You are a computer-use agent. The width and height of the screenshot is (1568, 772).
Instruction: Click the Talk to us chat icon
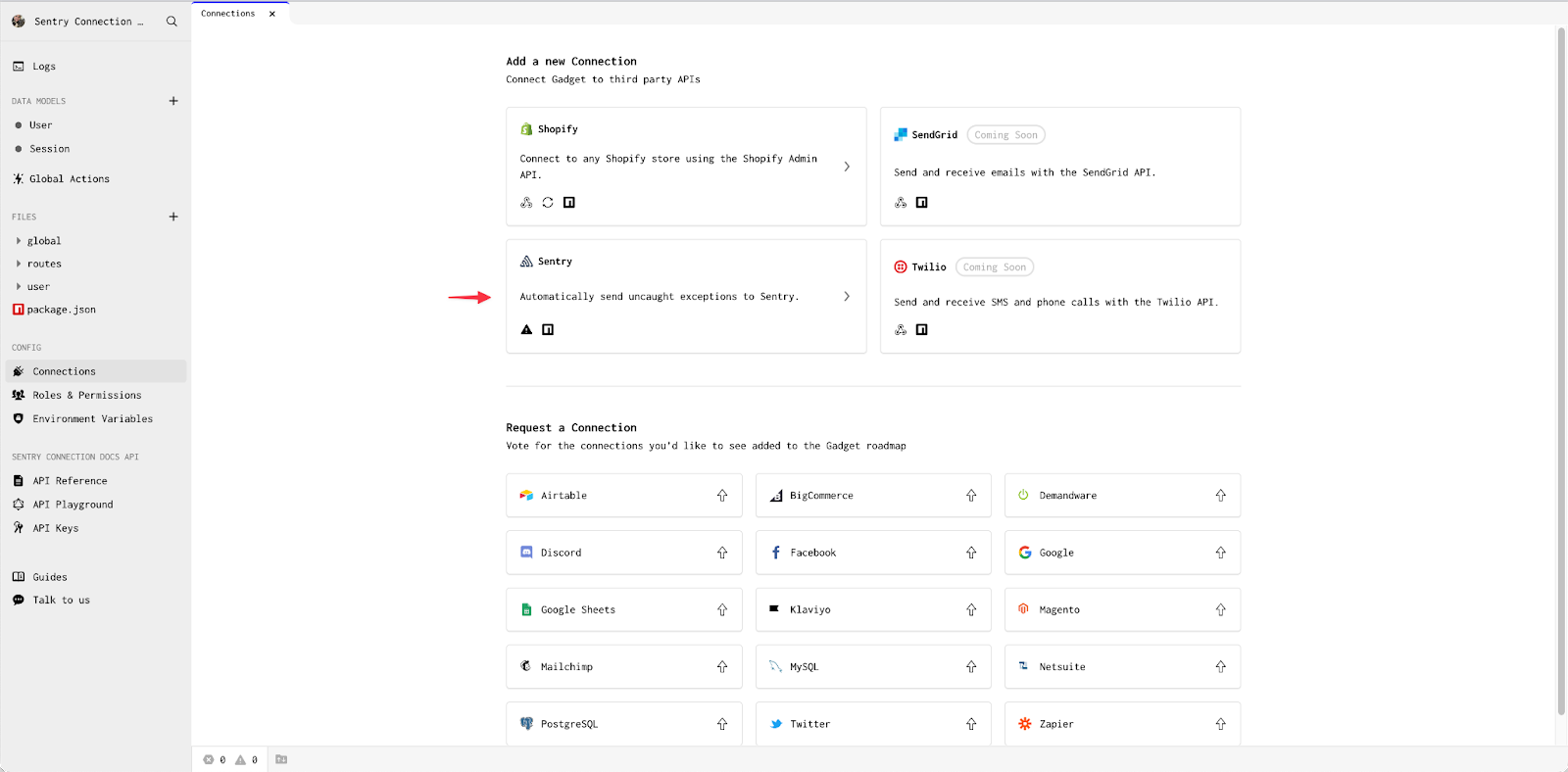(19, 600)
